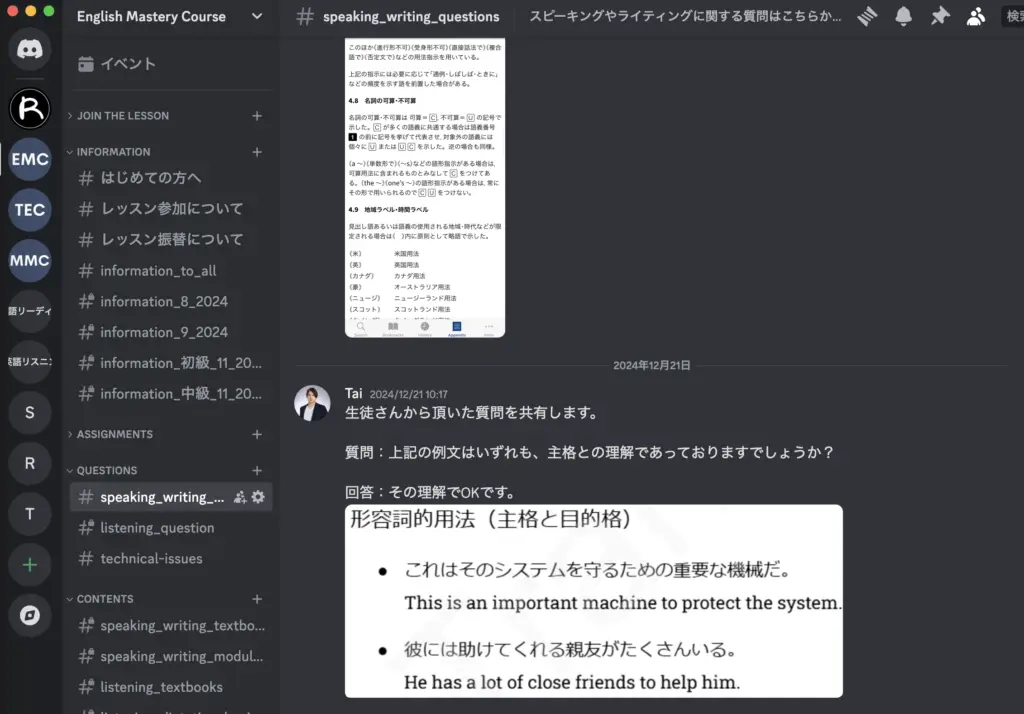This screenshot has width=1024, height=714.
Task: Create channel in CONTENTS category
Action: click(x=257, y=599)
